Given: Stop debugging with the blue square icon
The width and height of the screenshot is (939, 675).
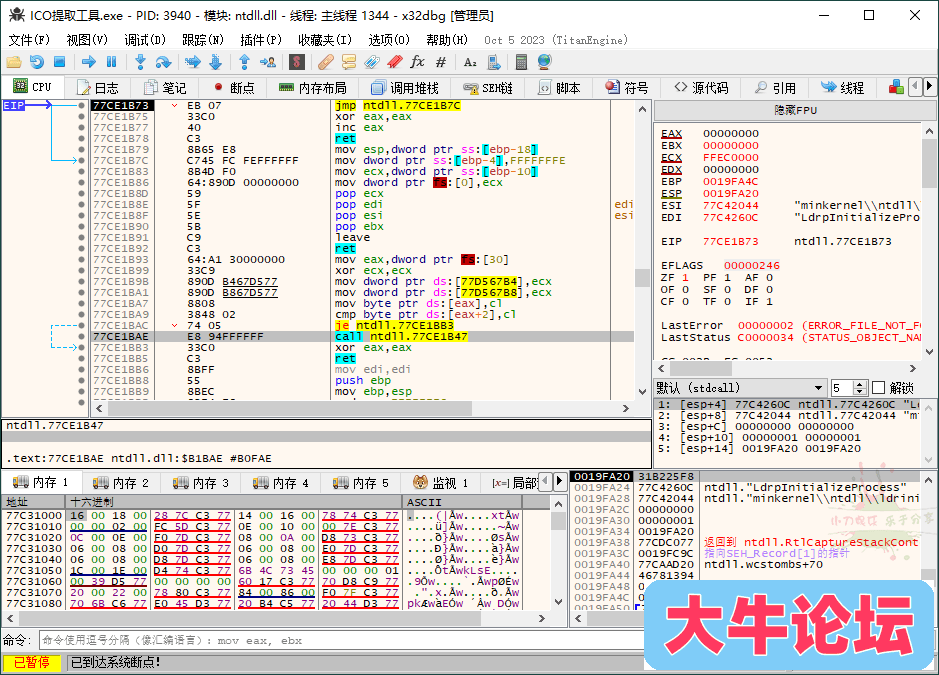Looking at the screenshot, I should (x=59, y=62).
